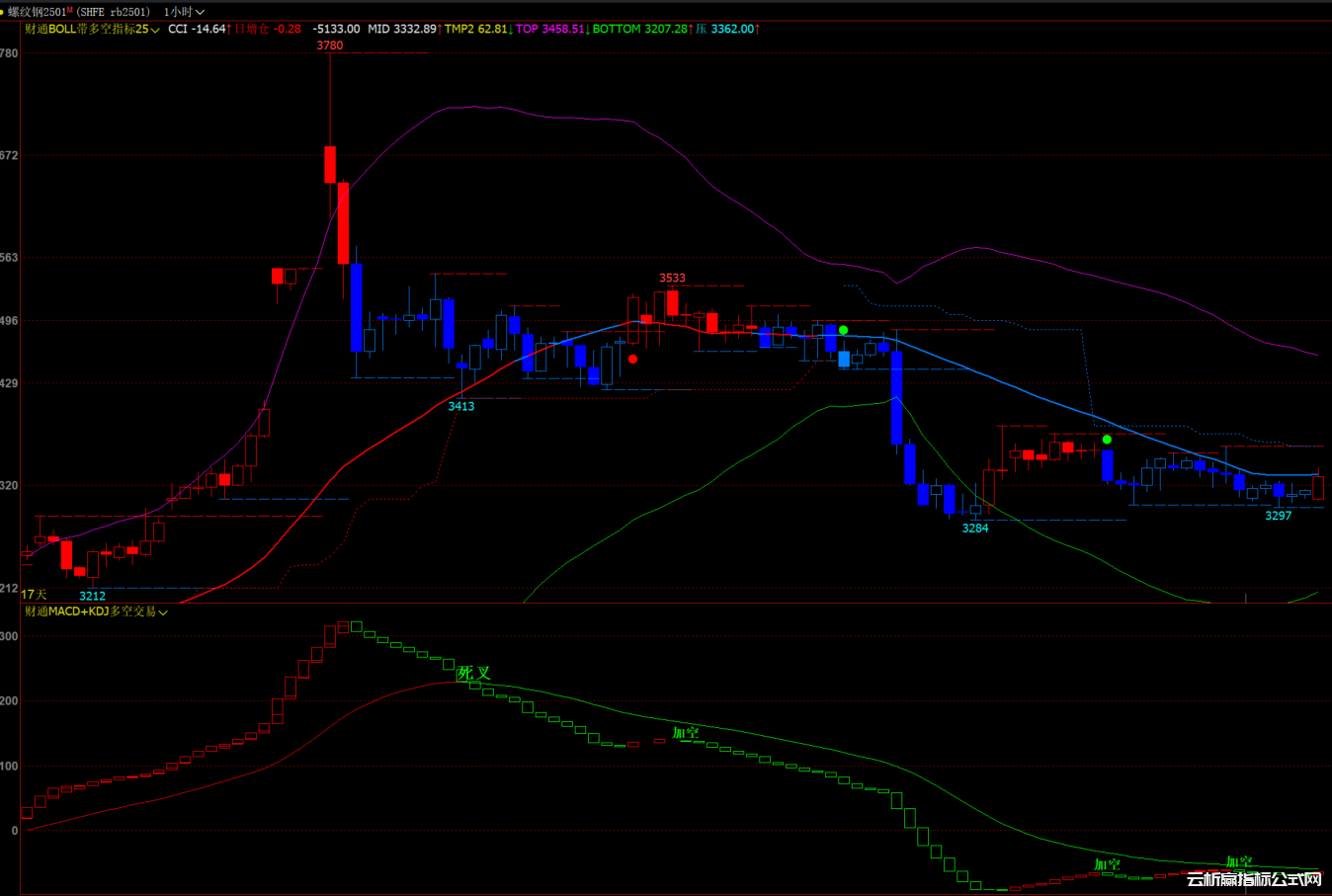Click the 3284 low price label
1332x896 pixels.
(x=975, y=529)
